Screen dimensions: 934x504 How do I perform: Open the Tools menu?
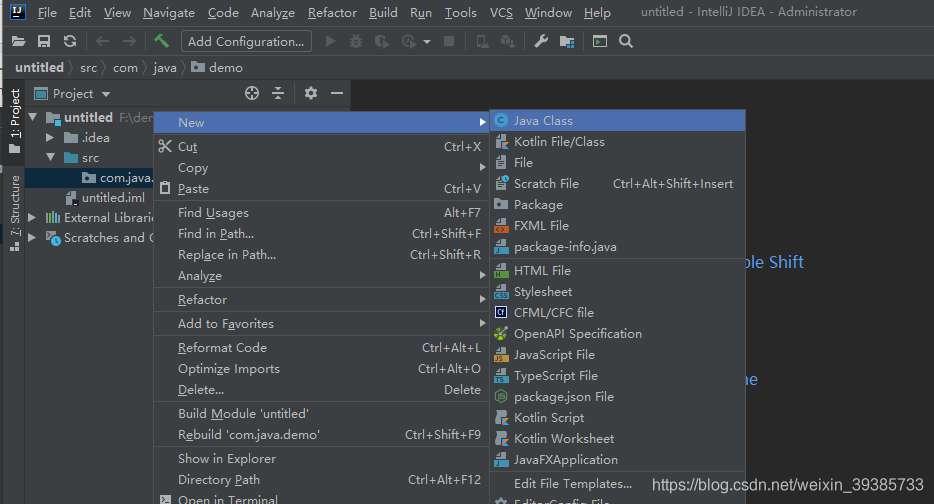coord(460,13)
